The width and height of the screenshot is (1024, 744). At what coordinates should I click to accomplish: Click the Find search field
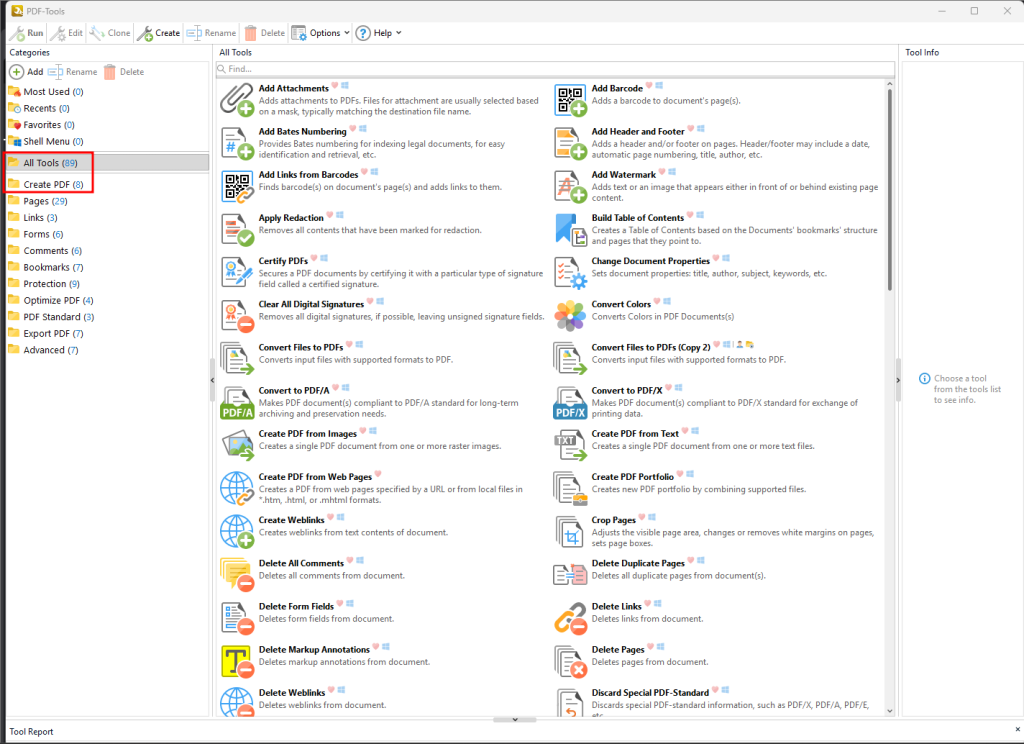[555, 69]
